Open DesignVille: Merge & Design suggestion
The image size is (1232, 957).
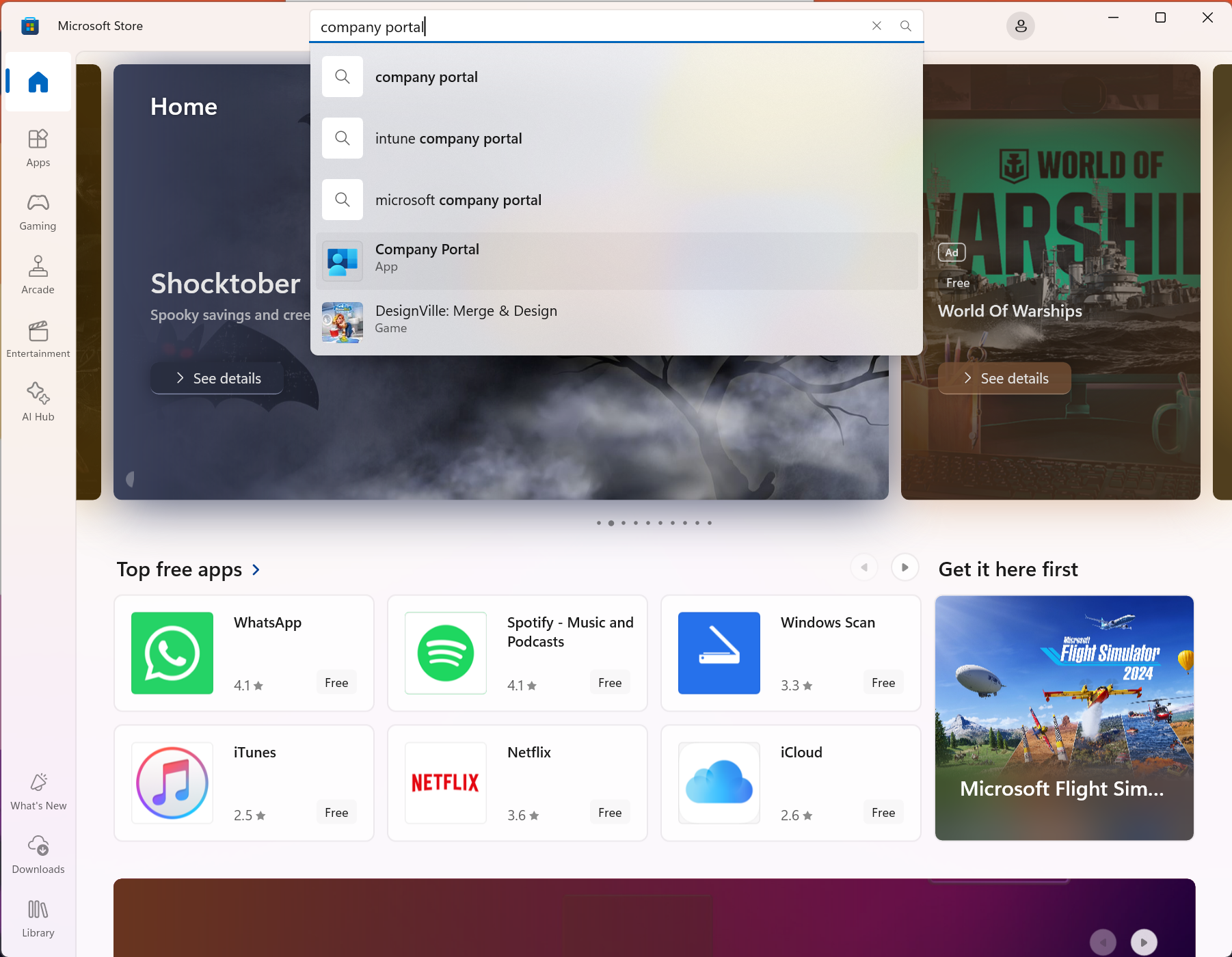pos(617,323)
